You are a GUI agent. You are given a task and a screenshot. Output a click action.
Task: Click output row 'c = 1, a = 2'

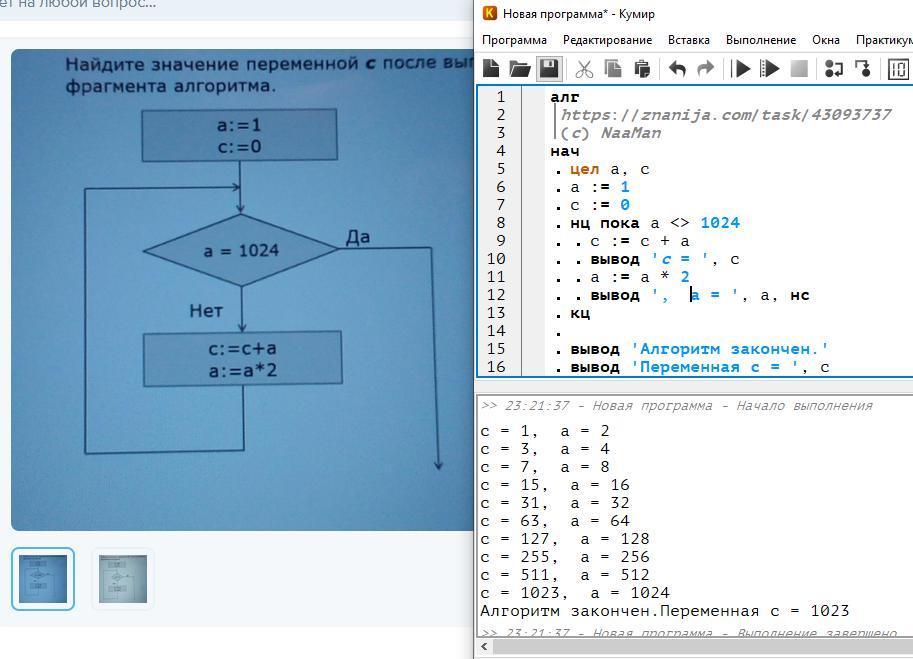(x=545, y=431)
